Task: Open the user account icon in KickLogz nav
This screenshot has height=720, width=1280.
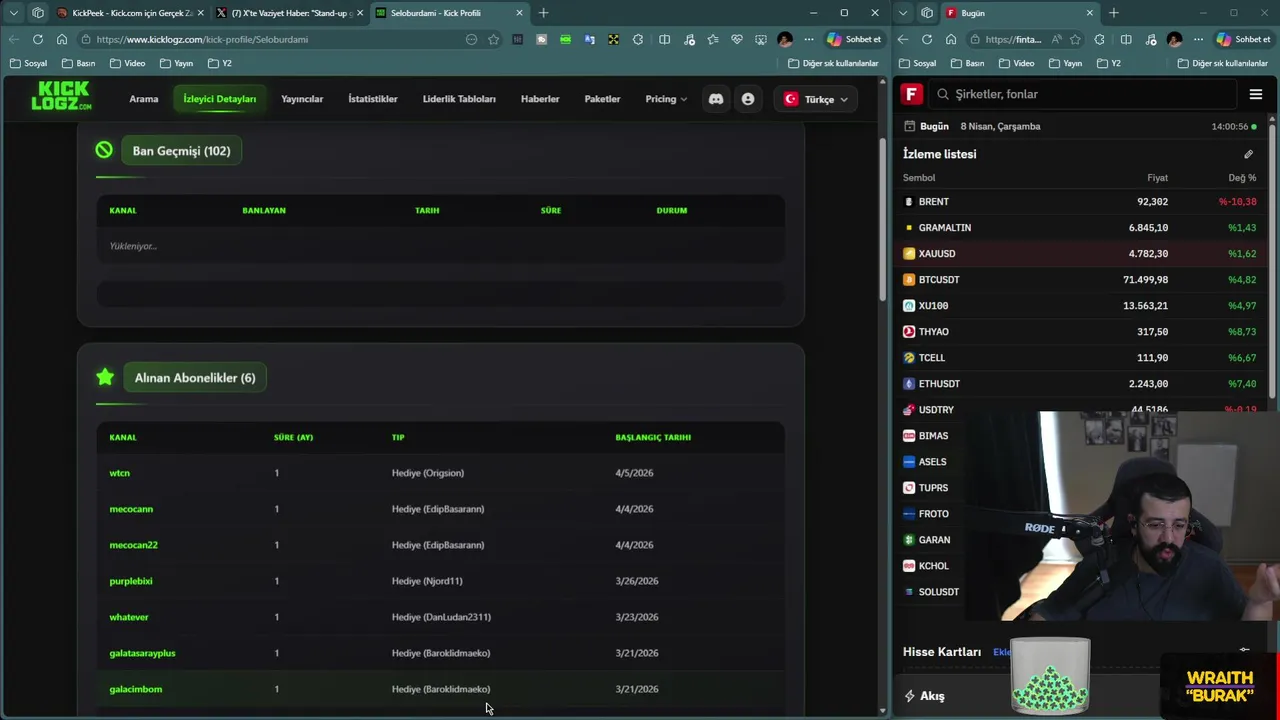Action: click(748, 99)
